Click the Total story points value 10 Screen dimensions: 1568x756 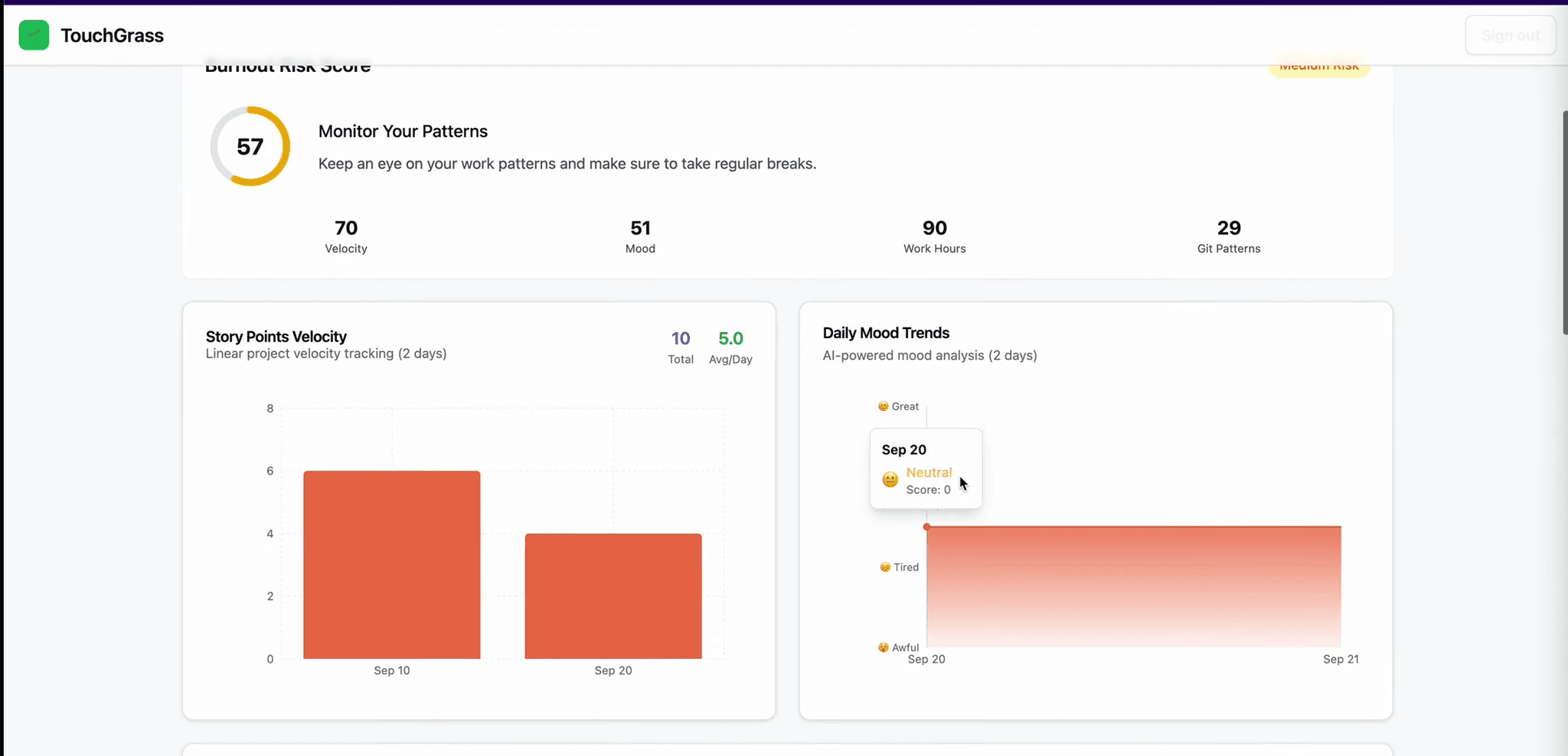click(x=680, y=338)
